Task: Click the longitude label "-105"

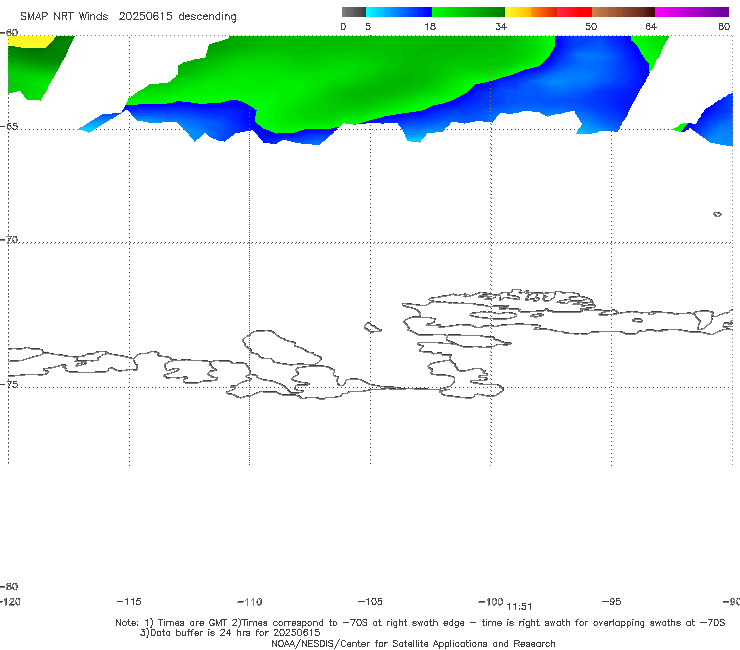Action: [370, 602]
